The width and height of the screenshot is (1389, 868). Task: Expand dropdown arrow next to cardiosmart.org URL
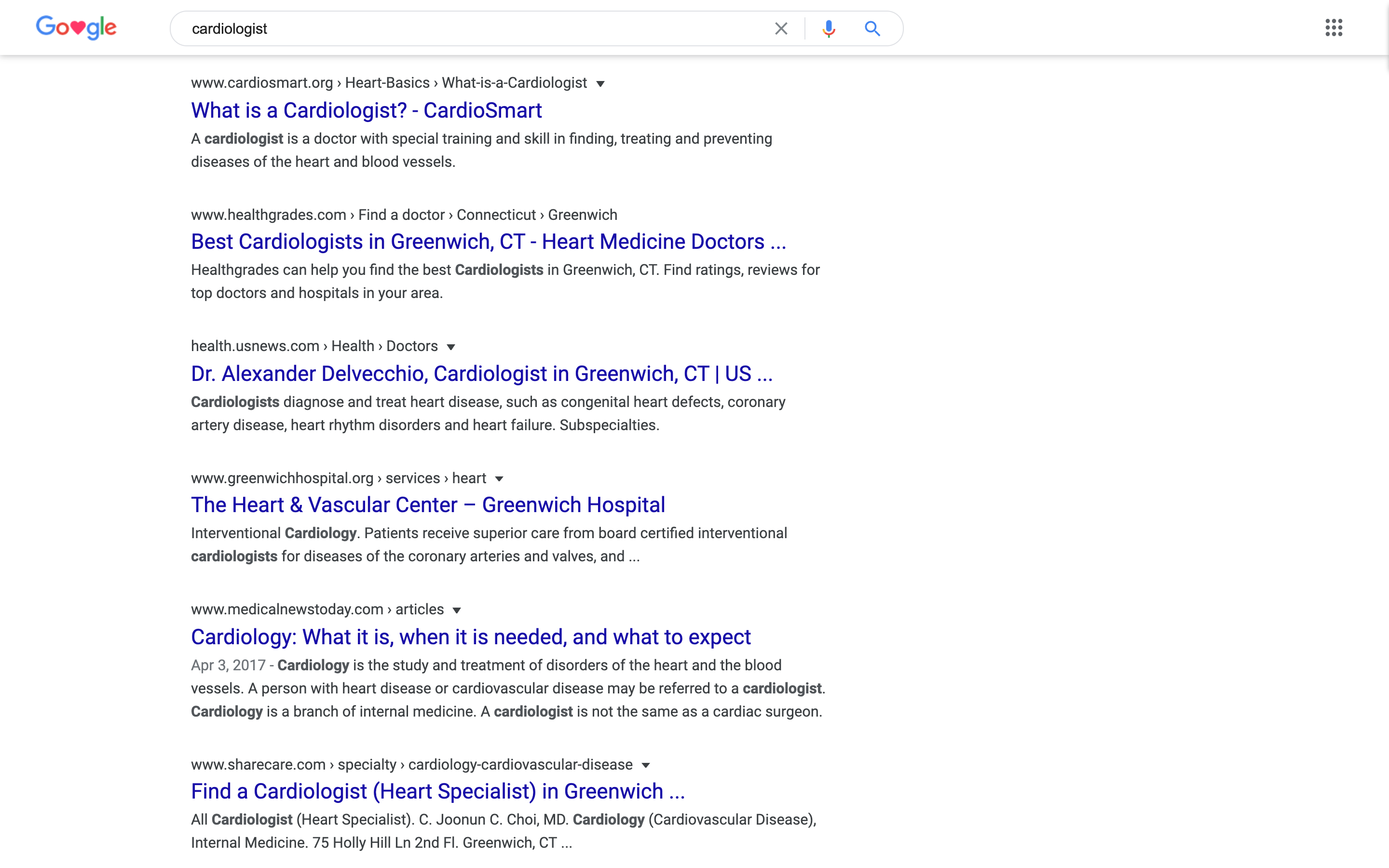pos(600,84)
